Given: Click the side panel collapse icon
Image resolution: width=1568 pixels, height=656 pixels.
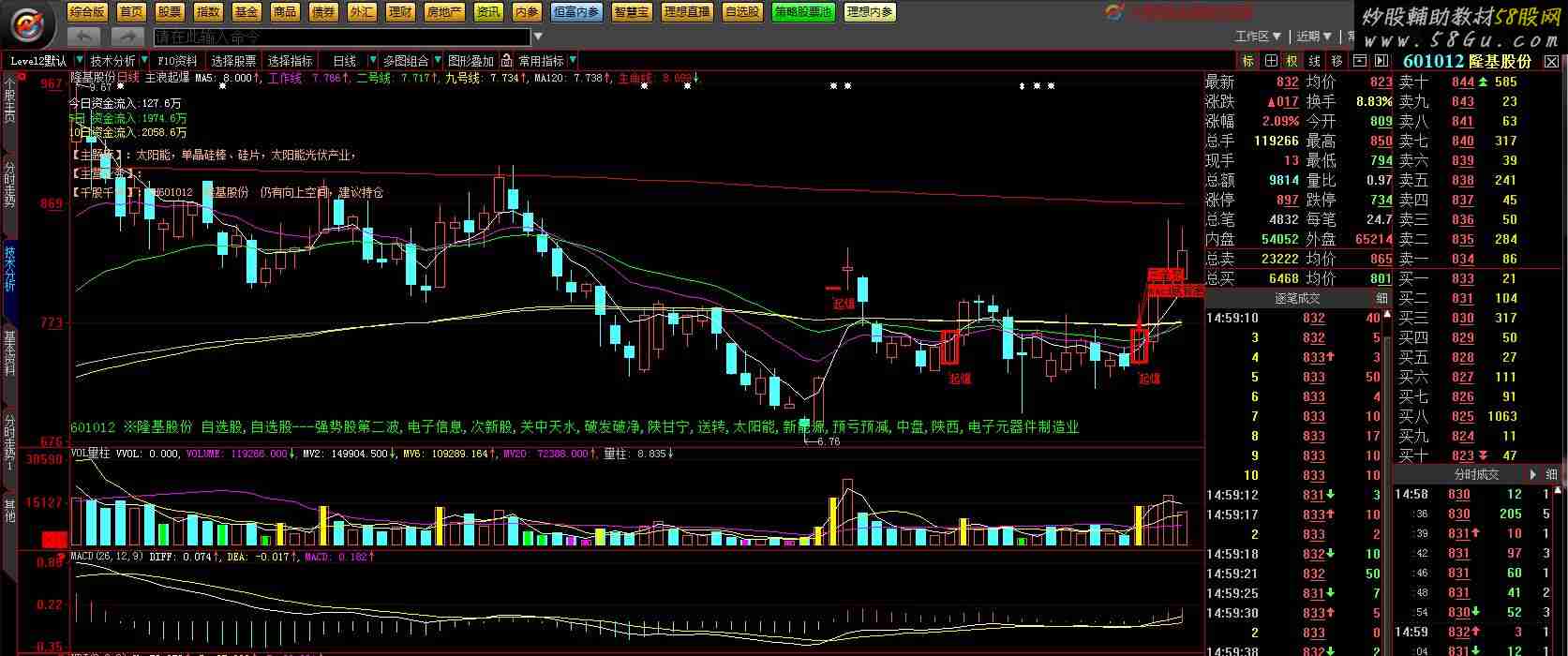Looking at the screenshot, I should click(x=1381, y=61).
